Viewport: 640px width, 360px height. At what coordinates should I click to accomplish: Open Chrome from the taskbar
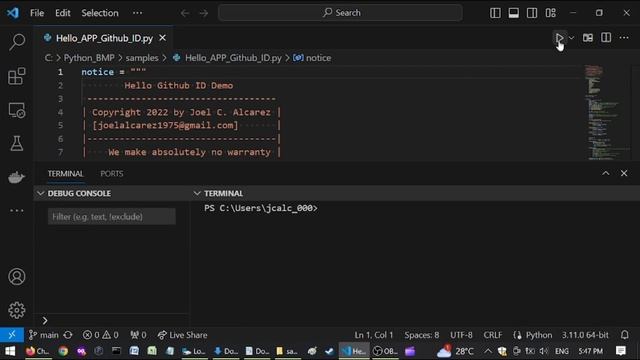click(x=63, y=351)
